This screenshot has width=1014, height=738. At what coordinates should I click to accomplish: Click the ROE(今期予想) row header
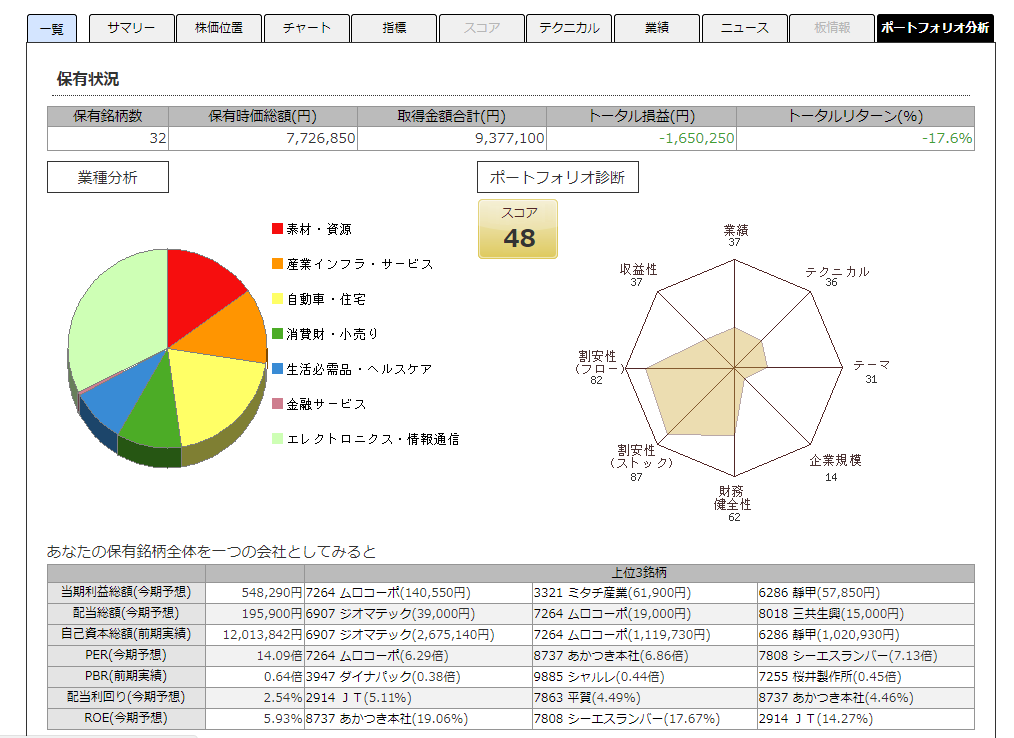[x=126, y=719]
